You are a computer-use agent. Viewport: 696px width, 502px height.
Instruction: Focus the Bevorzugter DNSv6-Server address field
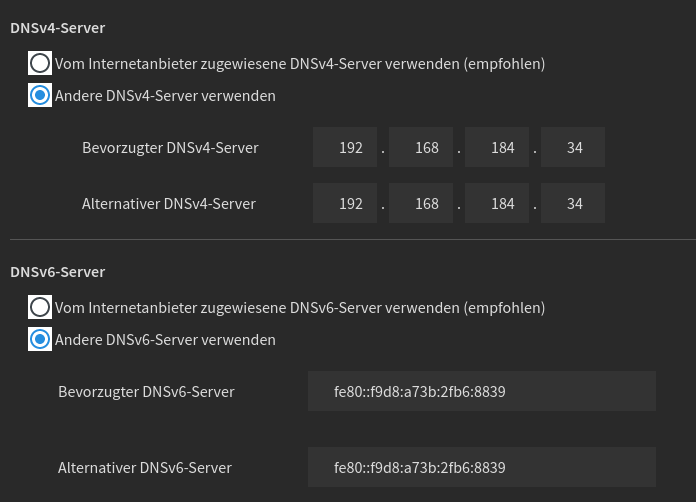[482, 391]
